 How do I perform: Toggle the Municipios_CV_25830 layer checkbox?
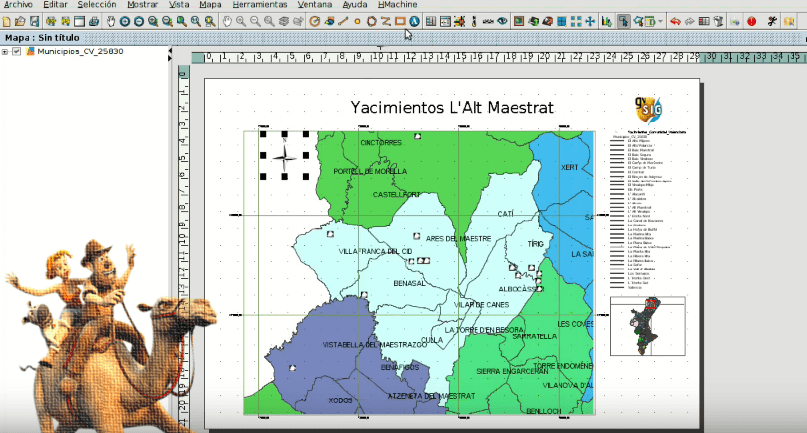[17, 51]
